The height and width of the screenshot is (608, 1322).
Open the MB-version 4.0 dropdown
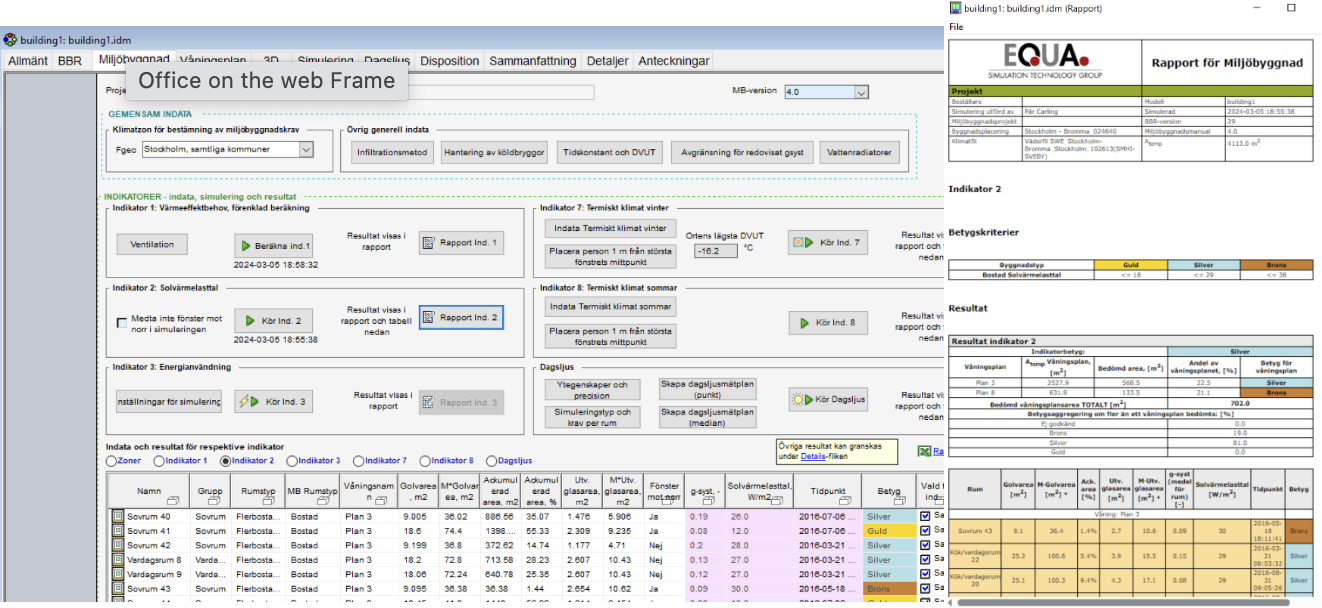tap(860, 92)
